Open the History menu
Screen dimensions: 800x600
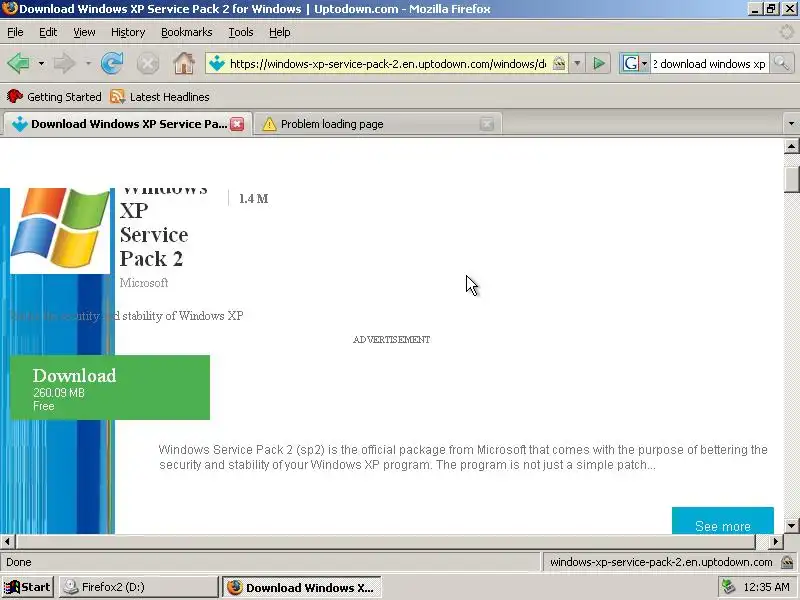[x=128, y=32]
